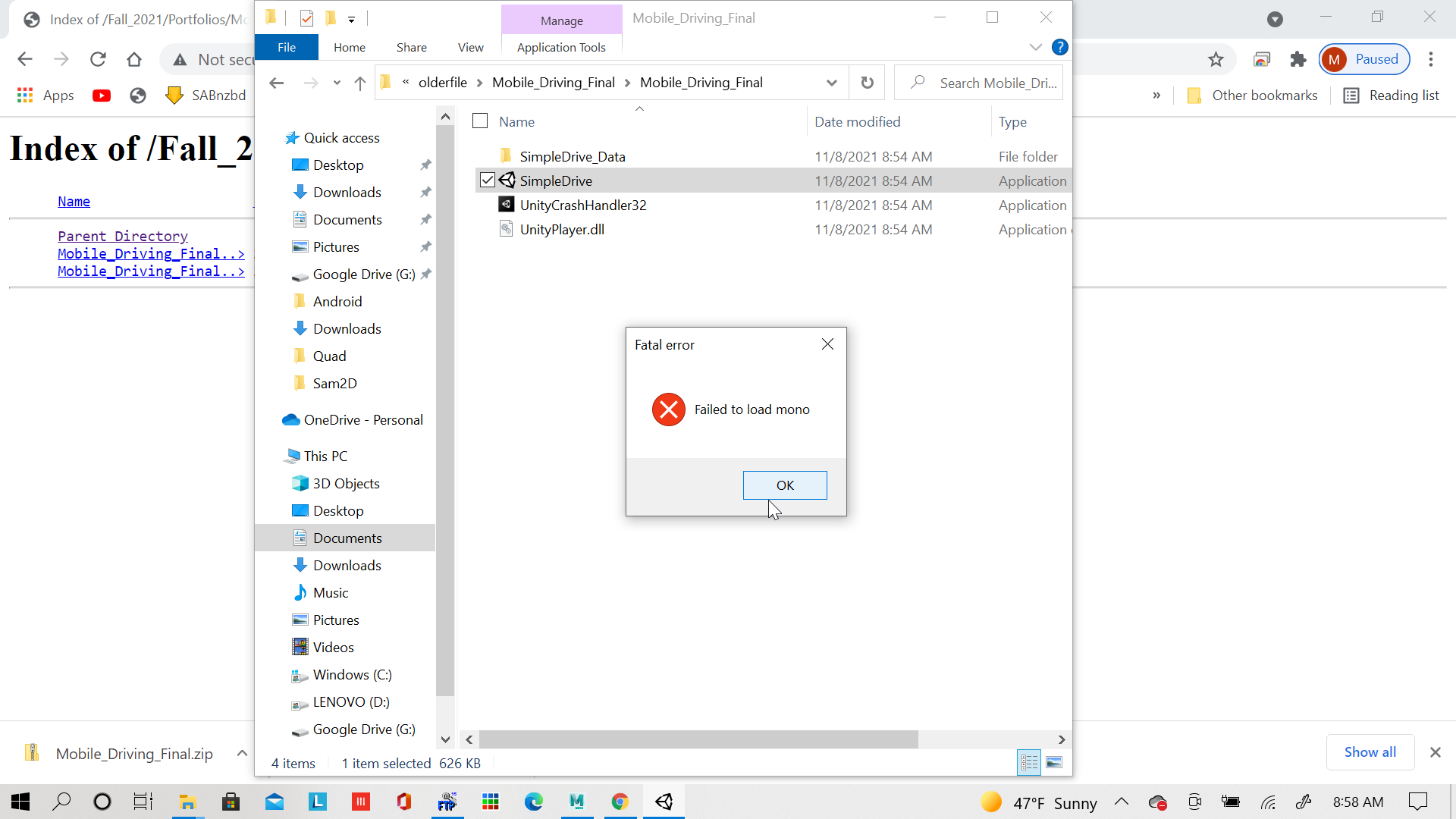Viewport: 1456px width, 819px height.
Task: Open the recent locations dropdown arrow
Action: 337,83
